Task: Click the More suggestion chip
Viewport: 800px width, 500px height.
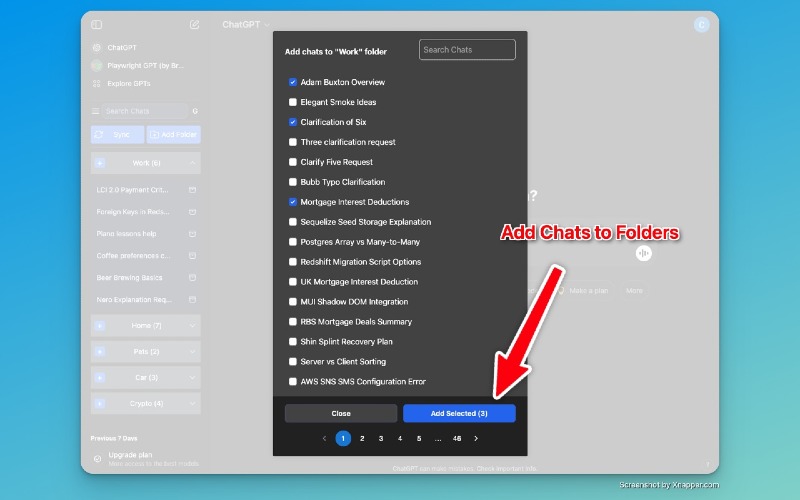Action: [634, 291]
